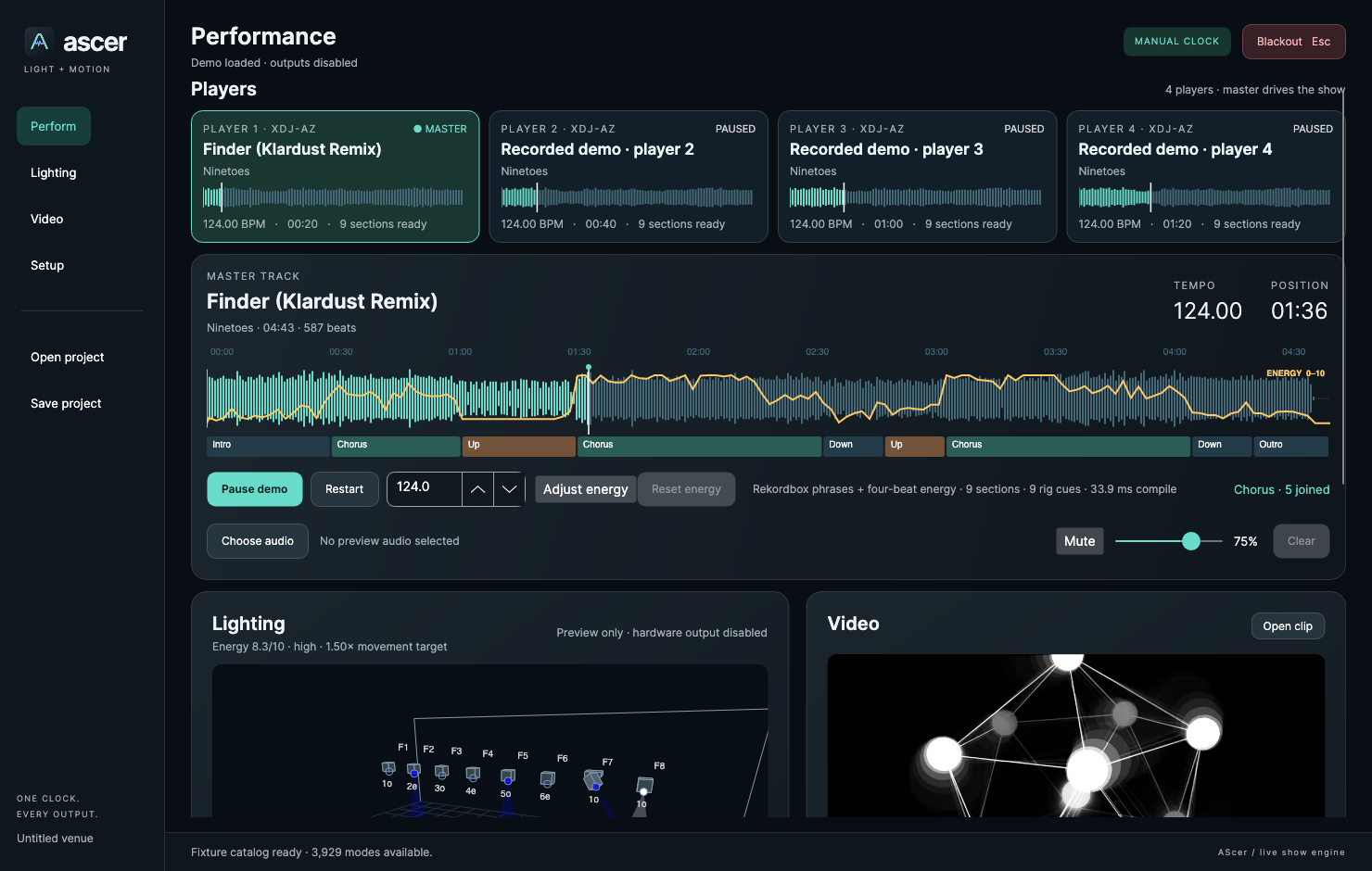Click the "01:36" position readout
Image resolution: width=1372 pixels, height=871 pixels.
(1299, 311)
